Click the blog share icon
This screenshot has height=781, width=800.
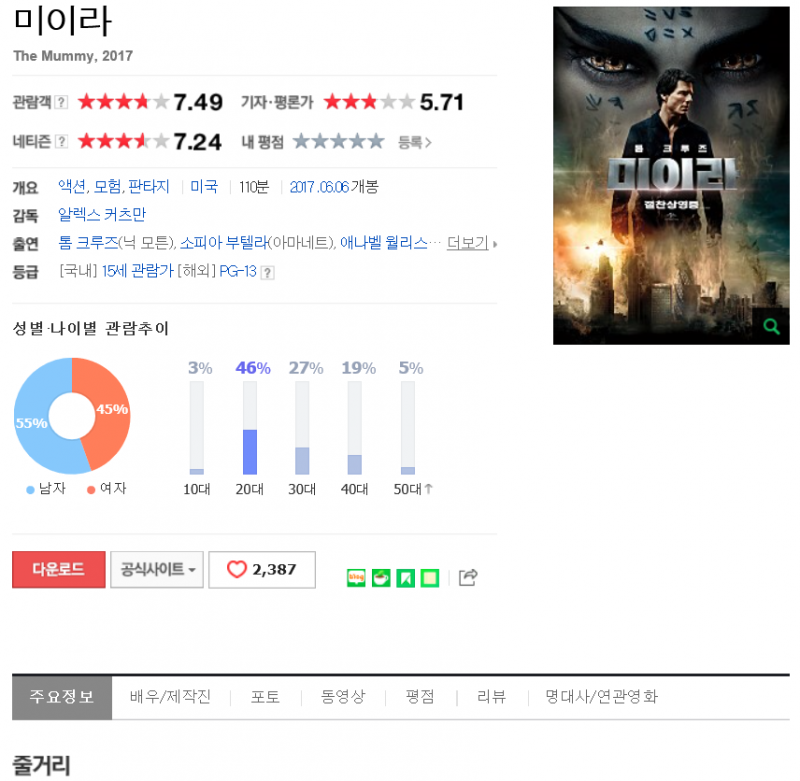(356, 578)
